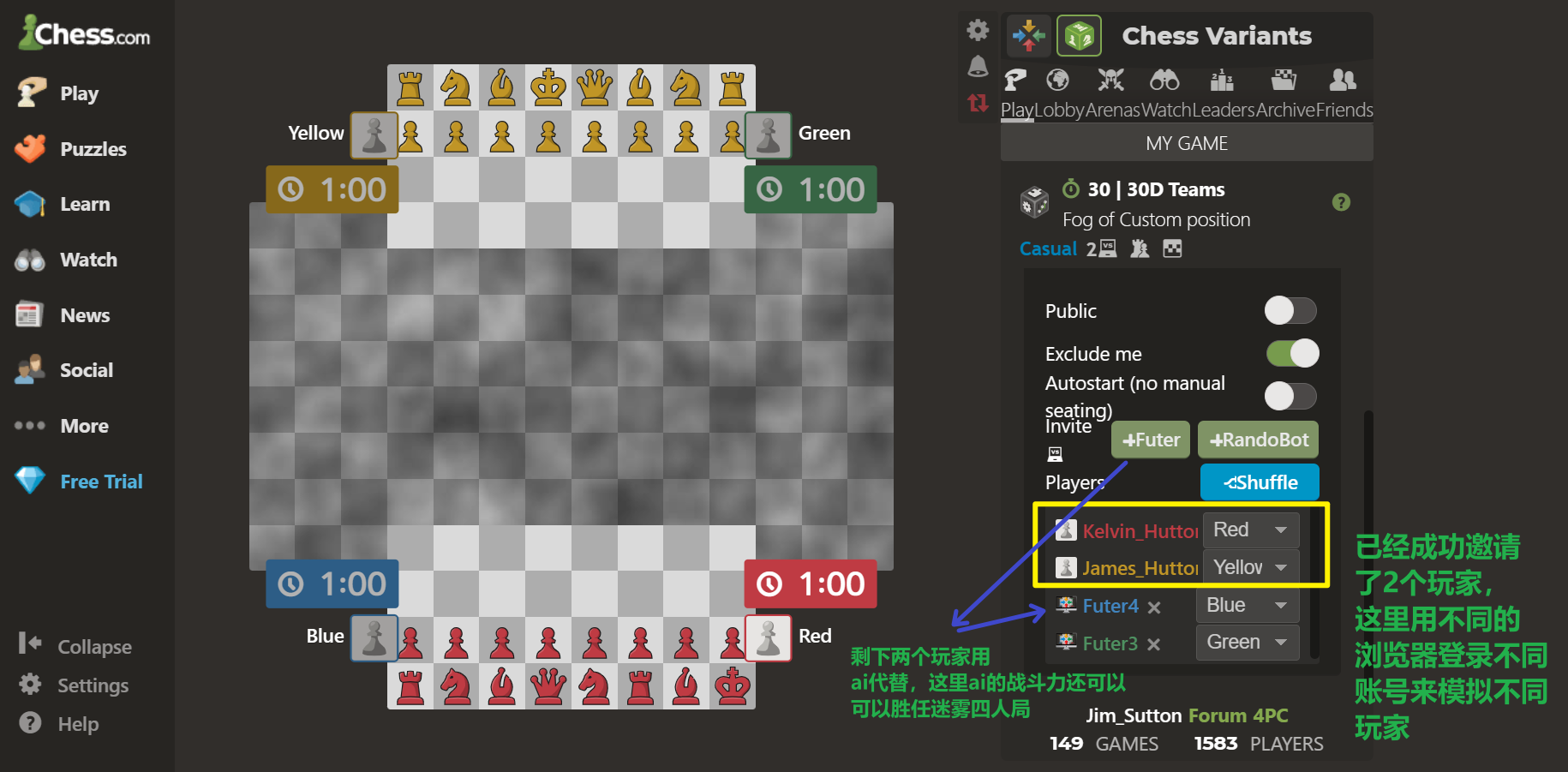Click the Shuffle players button

1260,482
